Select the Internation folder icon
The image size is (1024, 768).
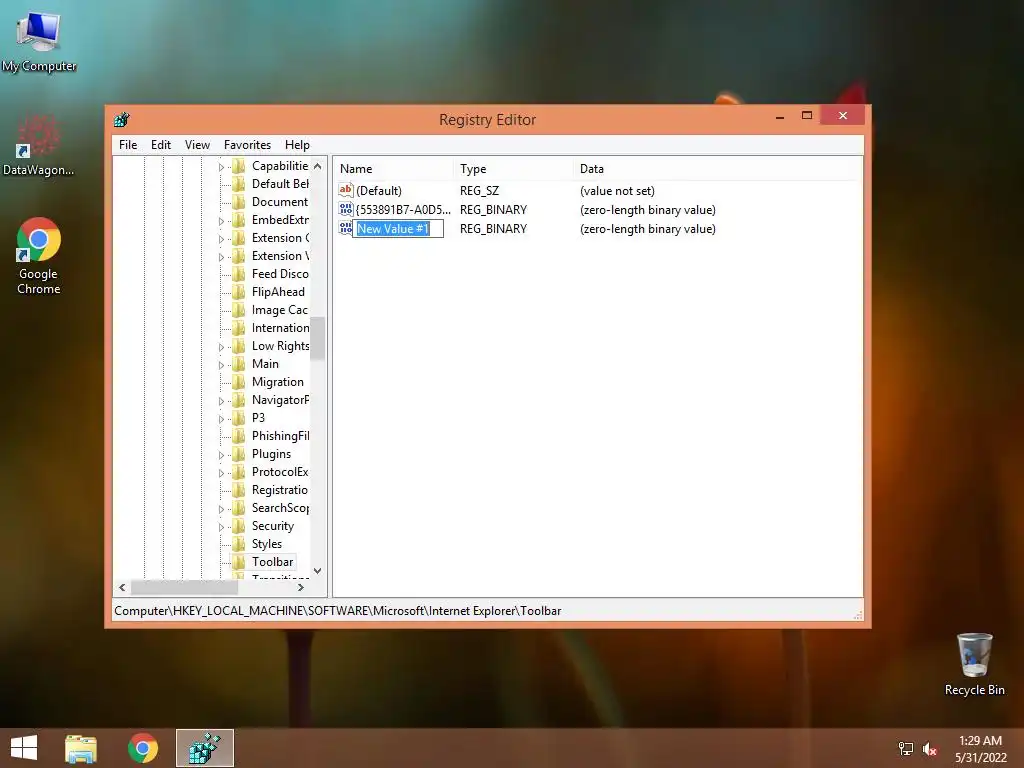[x=239, y=328]
